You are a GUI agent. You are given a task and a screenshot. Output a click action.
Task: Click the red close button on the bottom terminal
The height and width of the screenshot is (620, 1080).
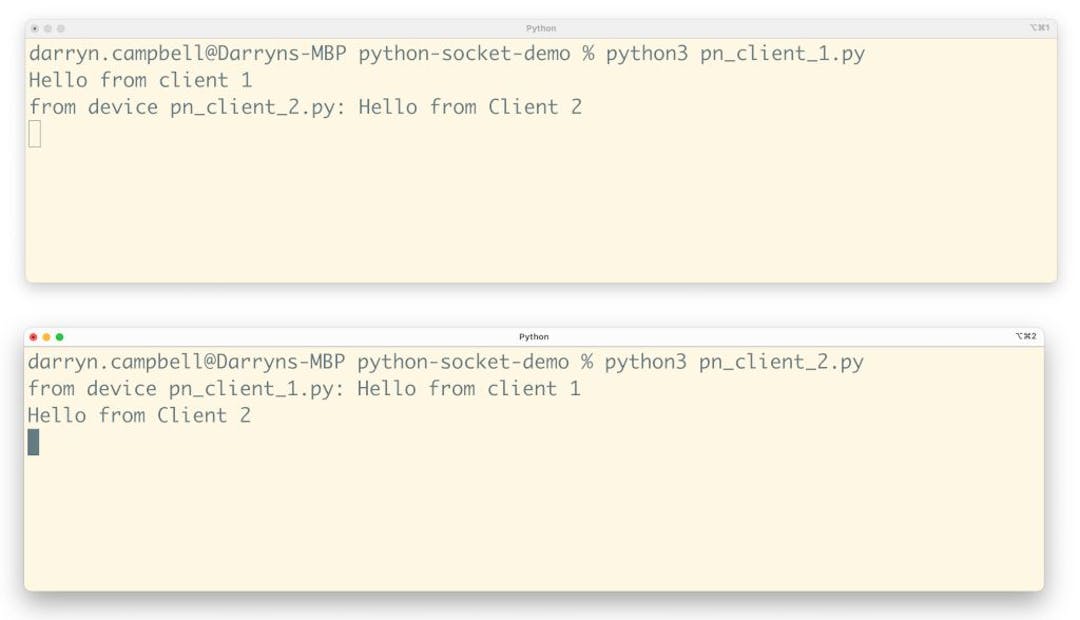(33, 337)
